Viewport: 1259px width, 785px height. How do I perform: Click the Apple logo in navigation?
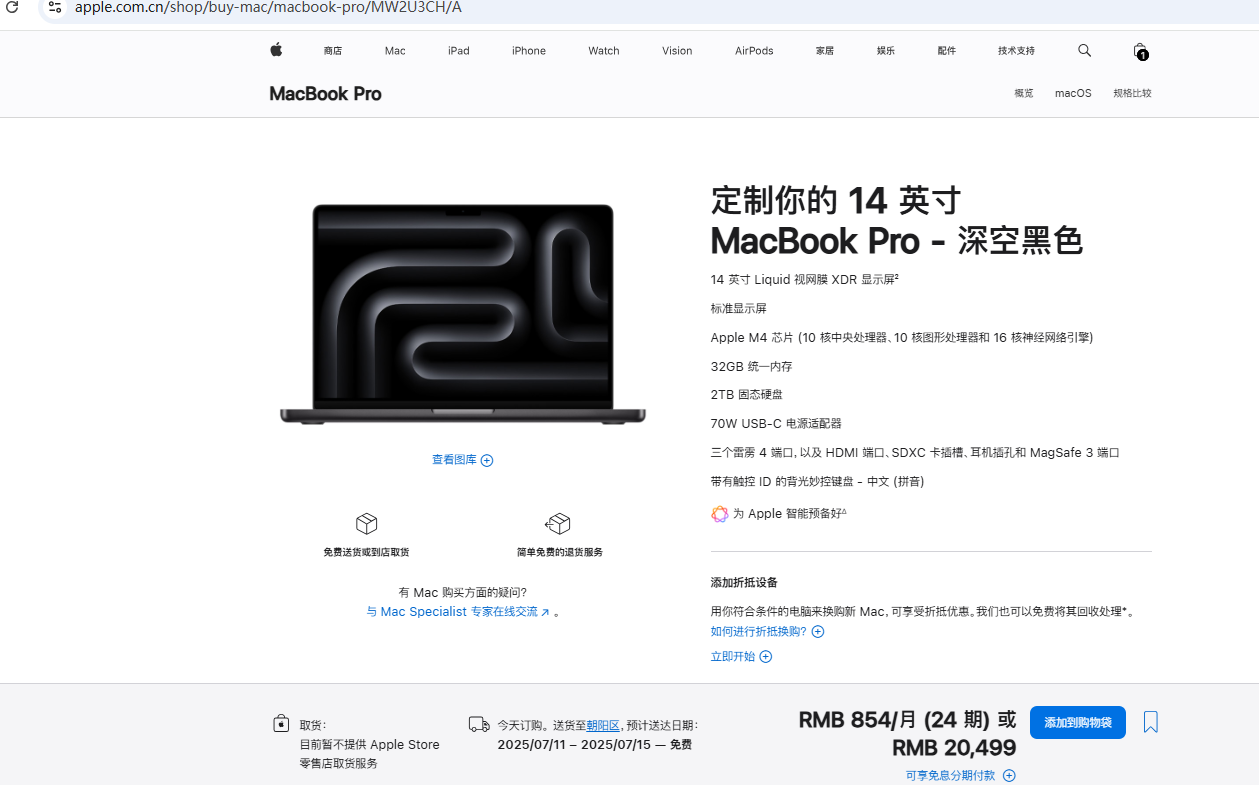276,50
